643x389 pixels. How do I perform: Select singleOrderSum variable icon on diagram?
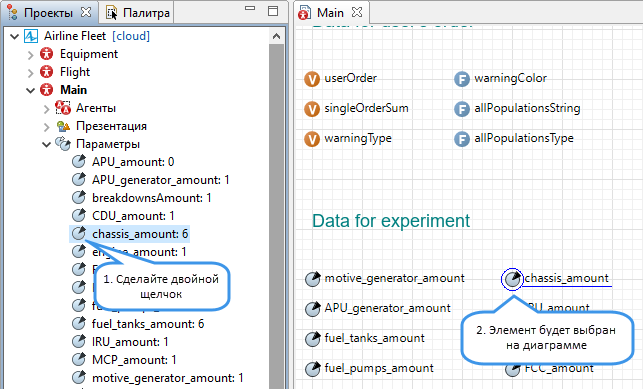click(x=312, y=109)
